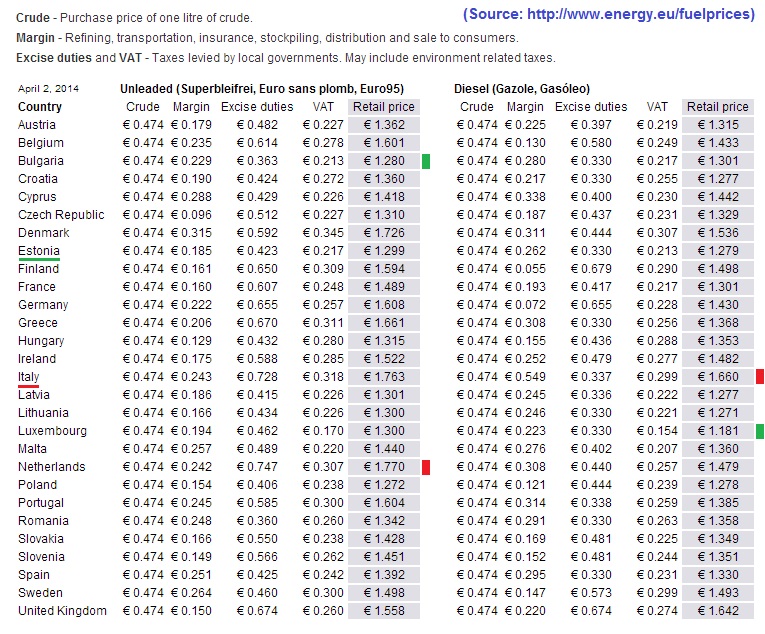The image size is (765, 634).
Task: Select the France country row label
Action: tap(37, 287)
